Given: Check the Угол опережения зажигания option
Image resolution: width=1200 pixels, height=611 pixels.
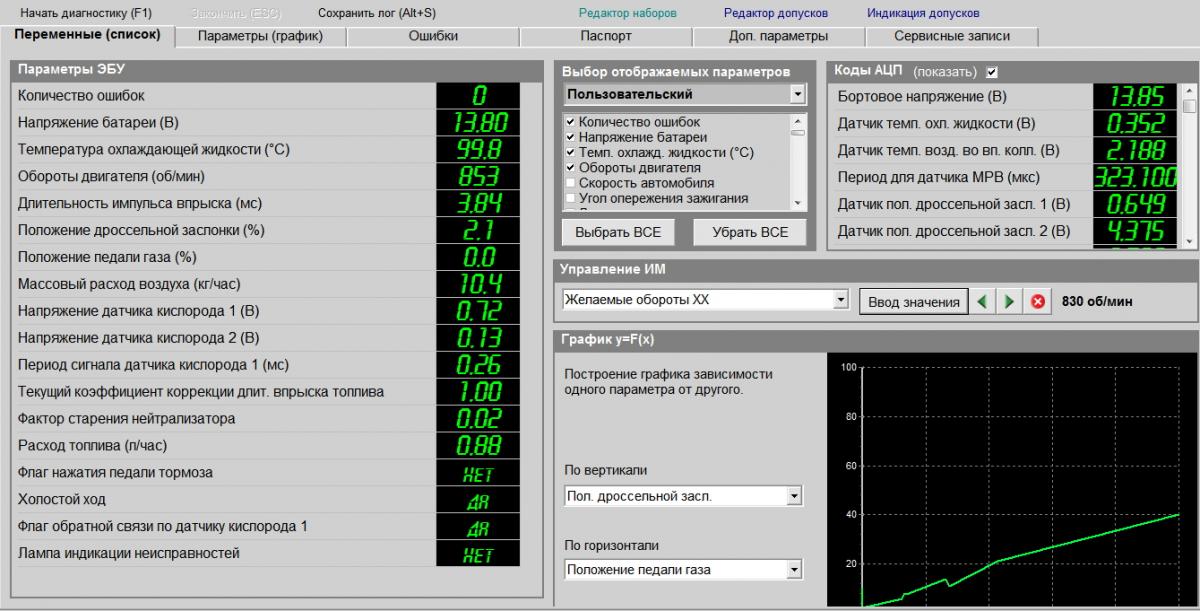Looking at the screenshot, I should [570, 198].
